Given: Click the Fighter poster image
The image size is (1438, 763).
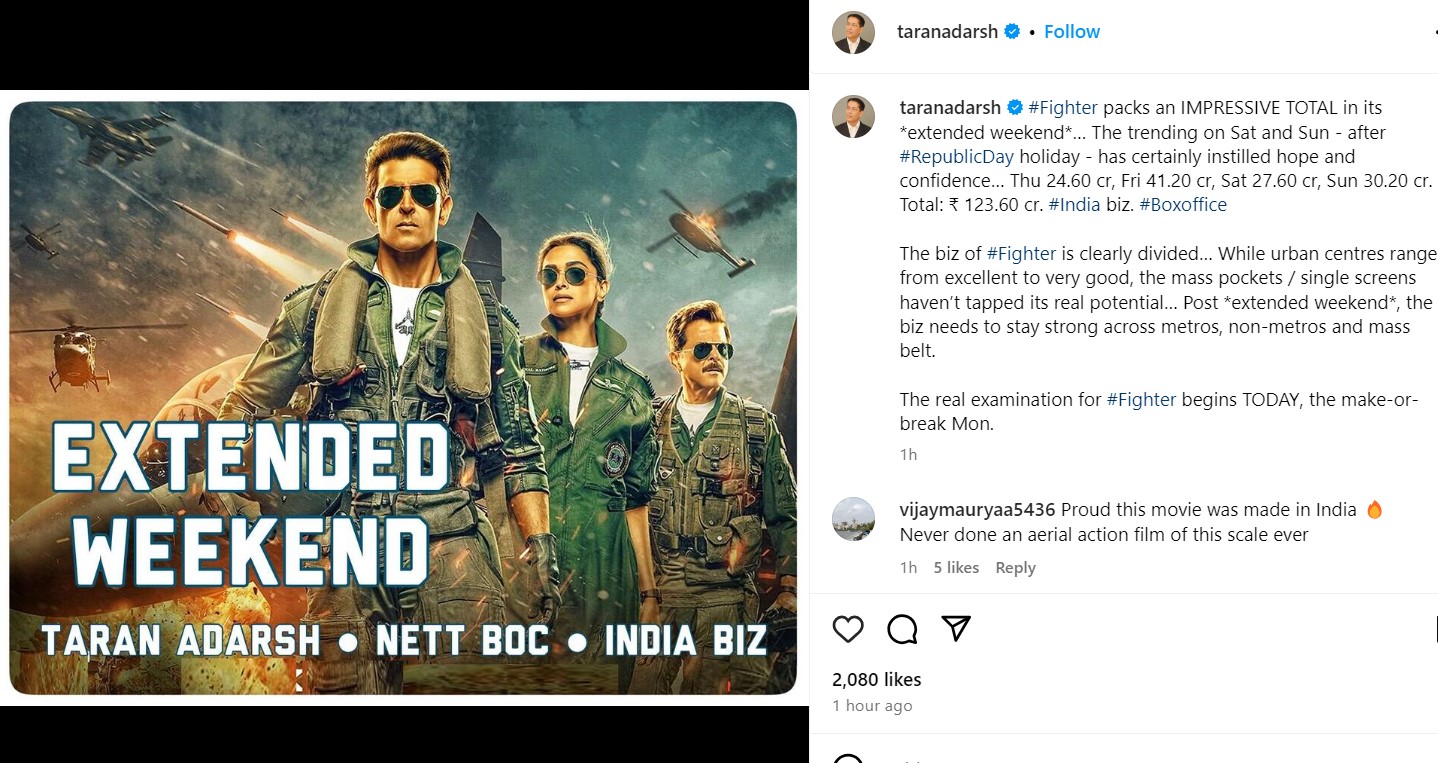Looking at the screenshot, I should tap(403, 397).
